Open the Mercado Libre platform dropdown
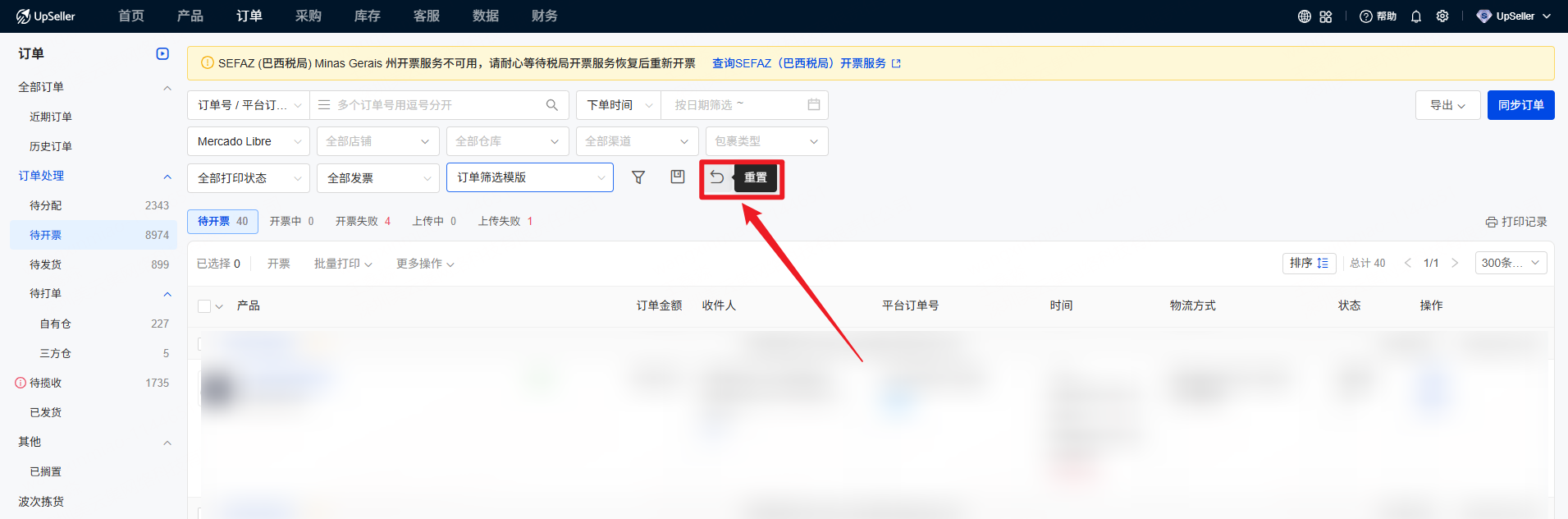1568x519 pixels. tap(248, 141)
